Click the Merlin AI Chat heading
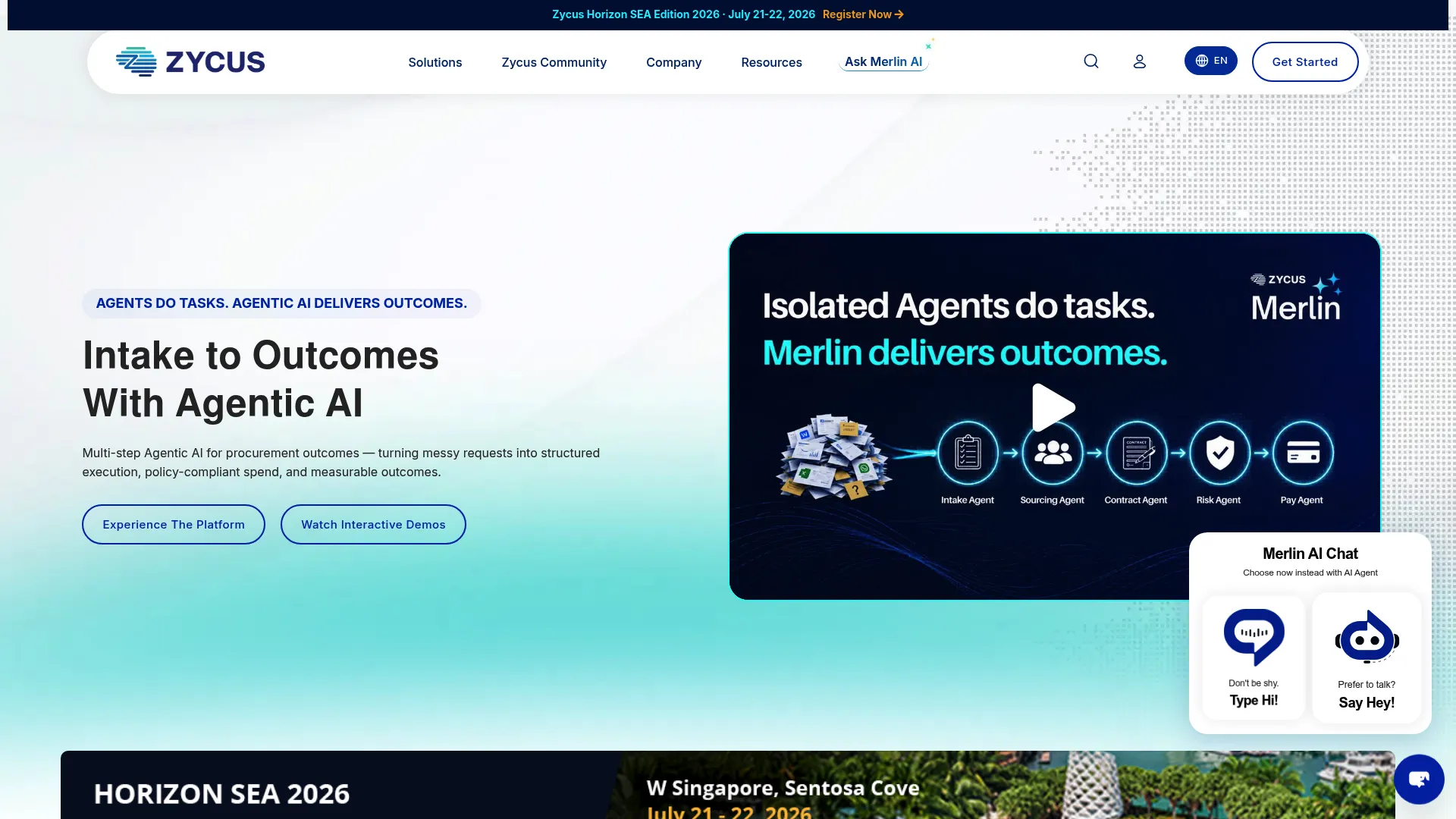The image size is (1456, 819). click(x=1310, y=554)
